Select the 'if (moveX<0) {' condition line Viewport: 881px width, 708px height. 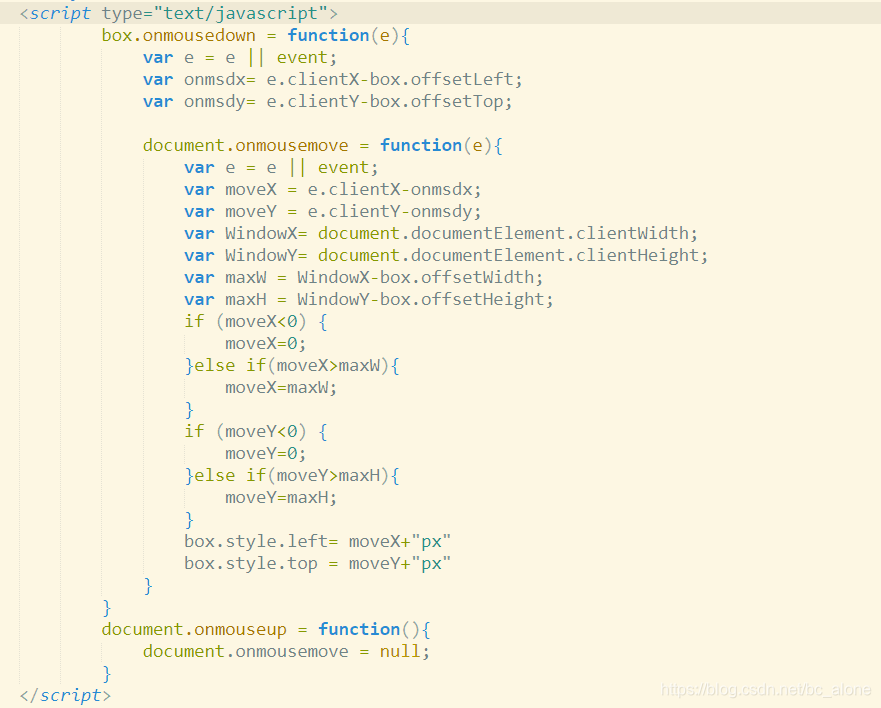(256, 321)
